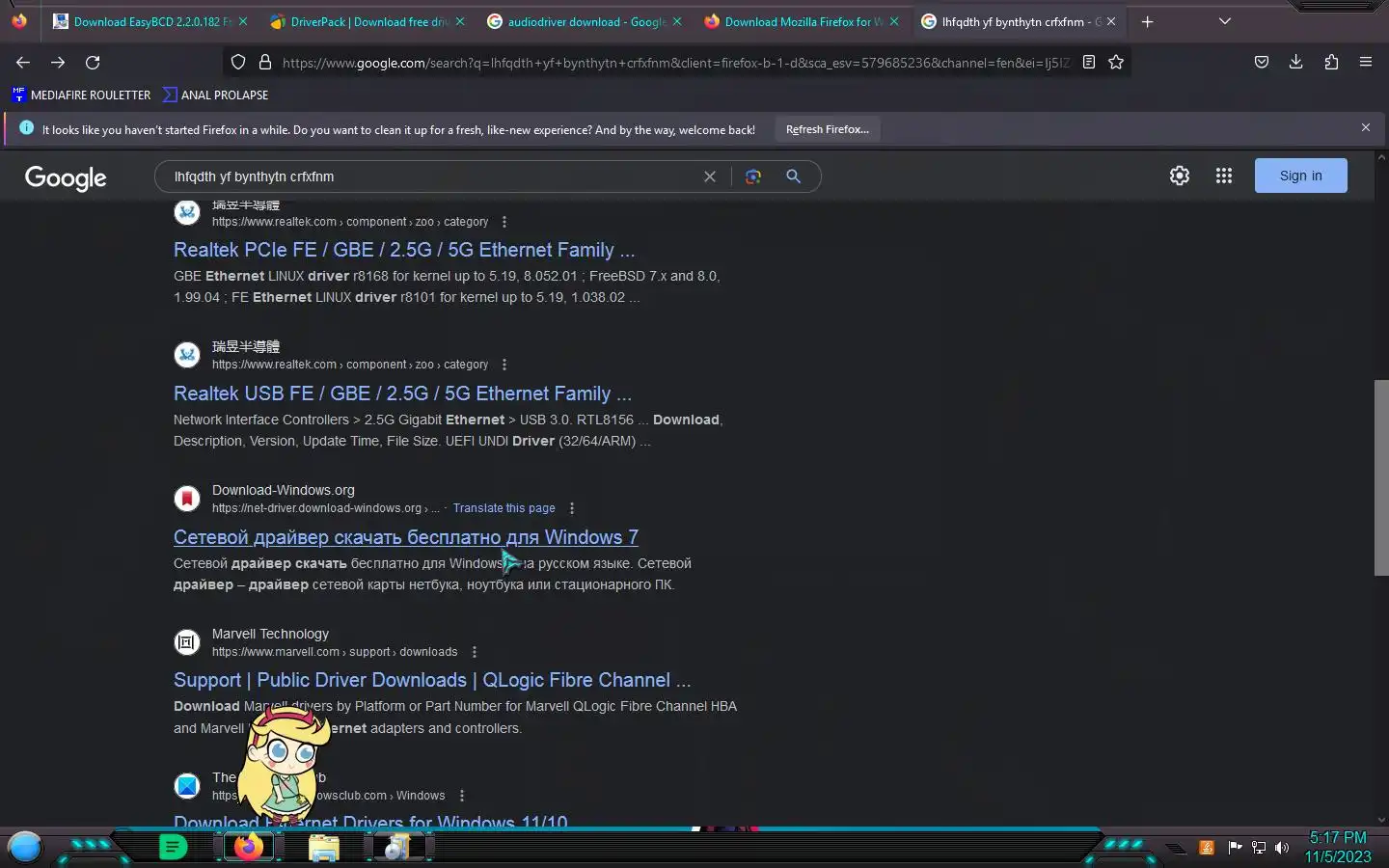Bookmark this page with star icon
Image resolution: width=1389 pixels, height=868 pixels.
click(x=1116, y=63)
